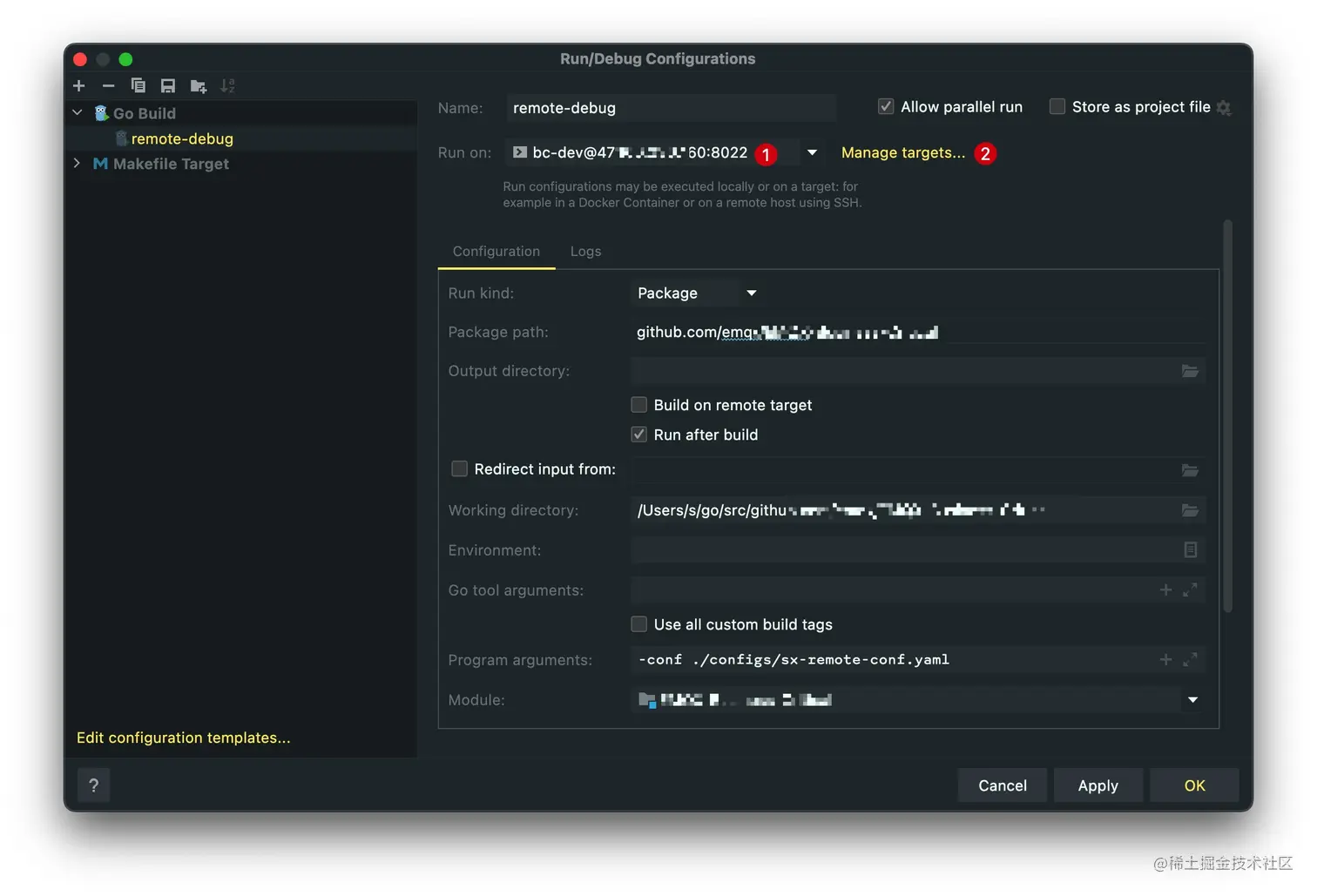Click the Package path field
Screen dimensions: 1317x896
pos(918,332)
